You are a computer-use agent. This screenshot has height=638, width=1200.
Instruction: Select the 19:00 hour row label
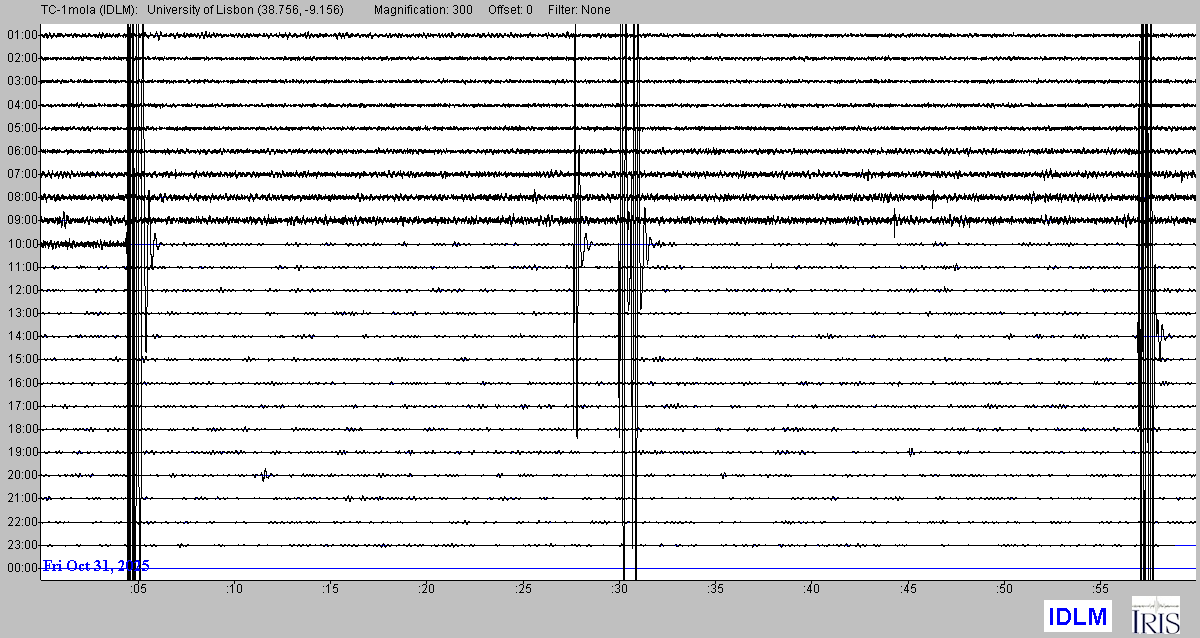[21, 452]
